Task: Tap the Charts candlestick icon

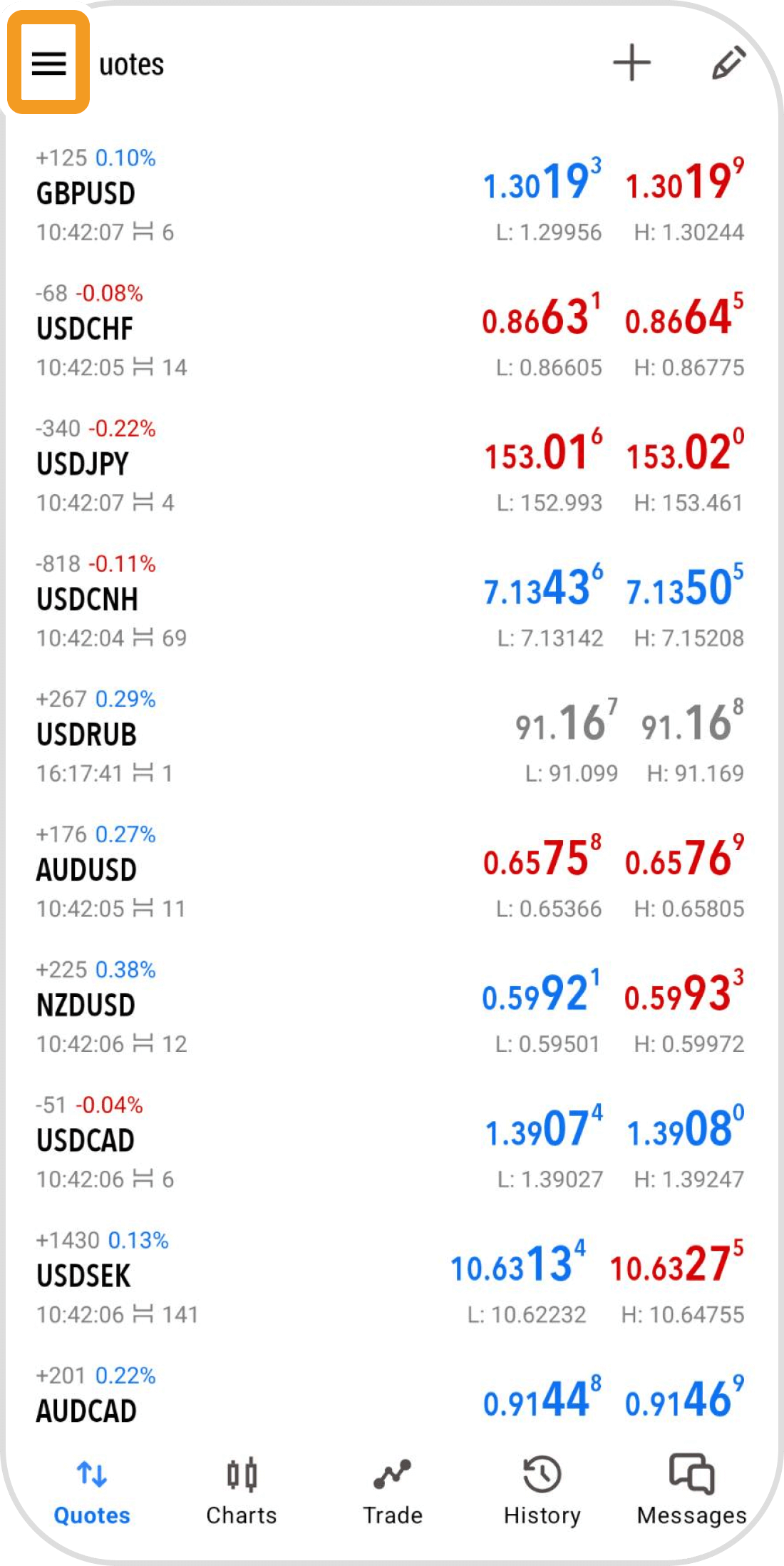Action: 242,1474
